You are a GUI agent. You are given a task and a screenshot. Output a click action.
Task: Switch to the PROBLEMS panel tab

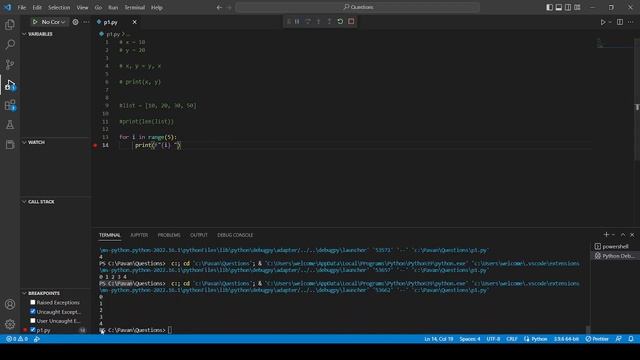tap(169, 235)
